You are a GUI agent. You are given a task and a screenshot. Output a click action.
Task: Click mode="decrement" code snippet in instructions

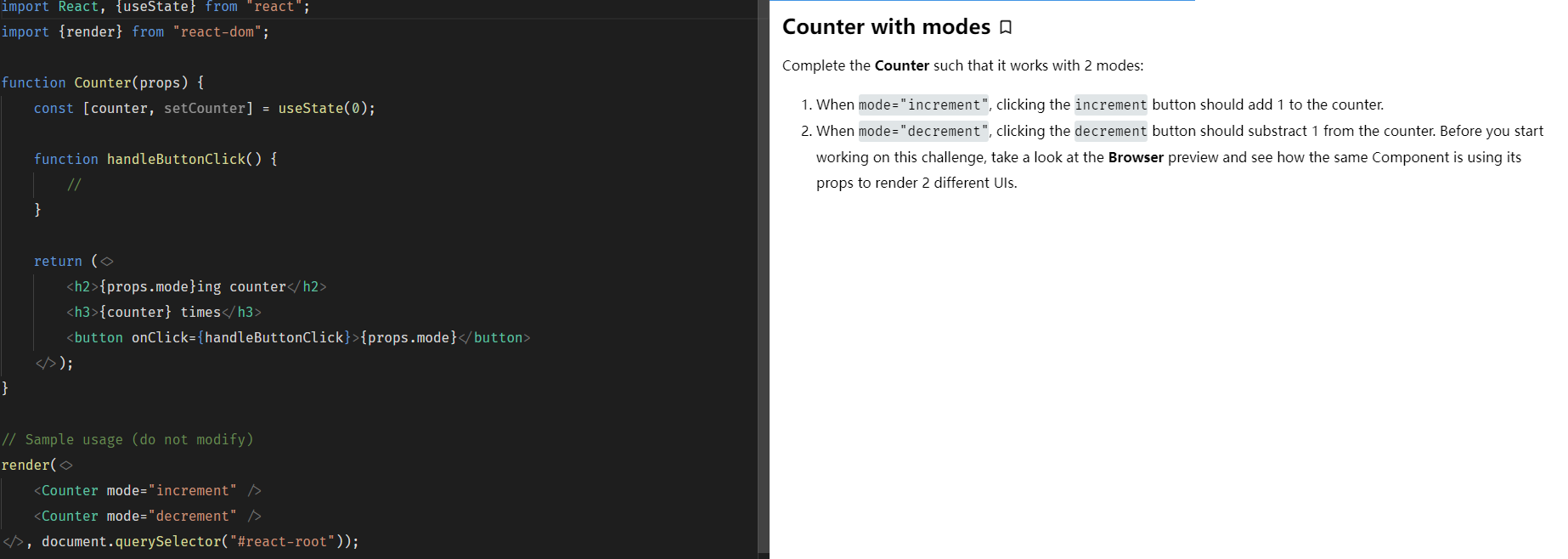tap(922, 131)
